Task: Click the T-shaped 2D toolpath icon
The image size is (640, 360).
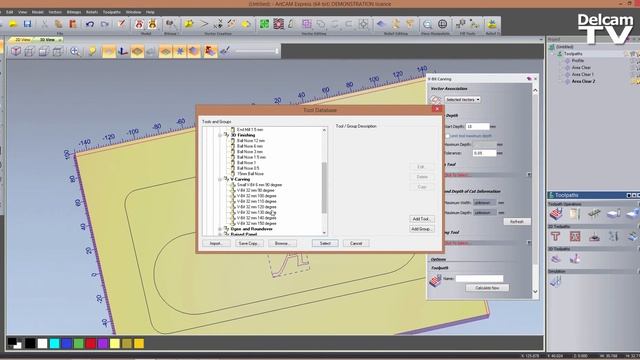Action: 556,236
